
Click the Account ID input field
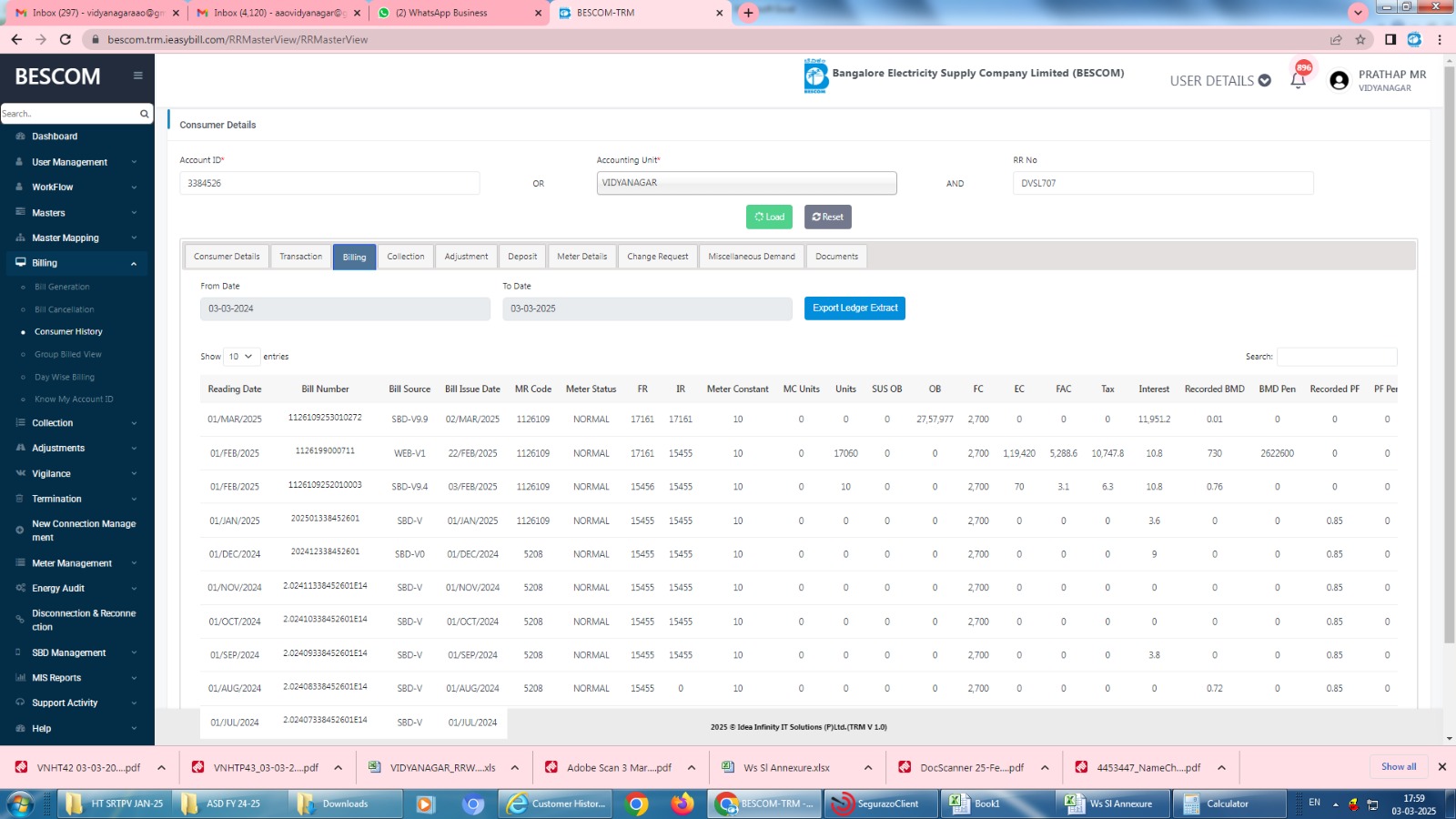click(x=329, y=183)
